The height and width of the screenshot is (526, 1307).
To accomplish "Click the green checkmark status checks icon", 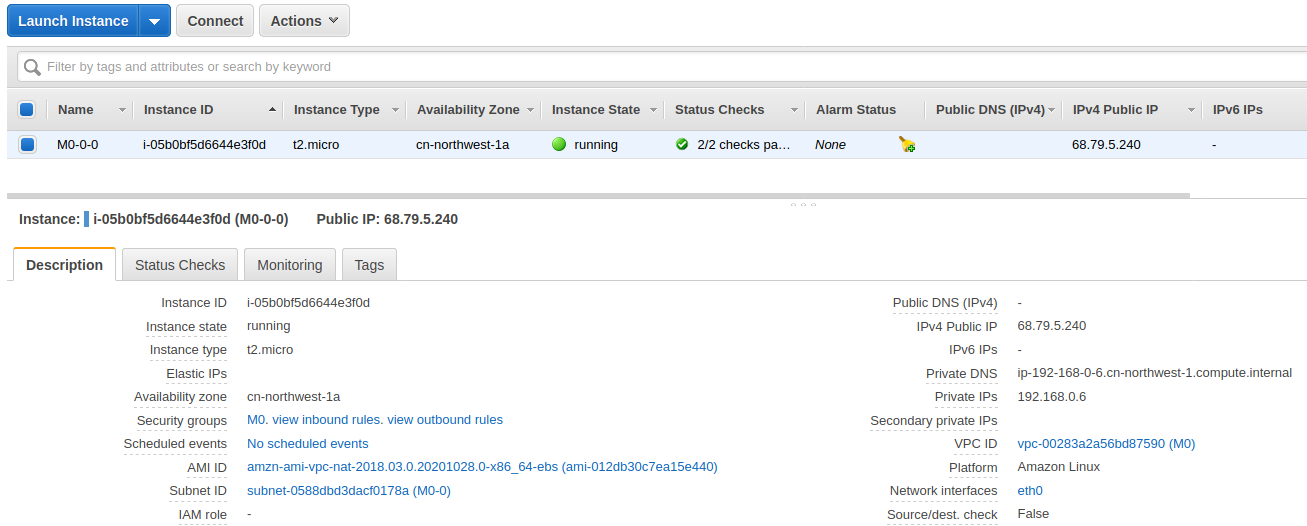I will [682, 145].
